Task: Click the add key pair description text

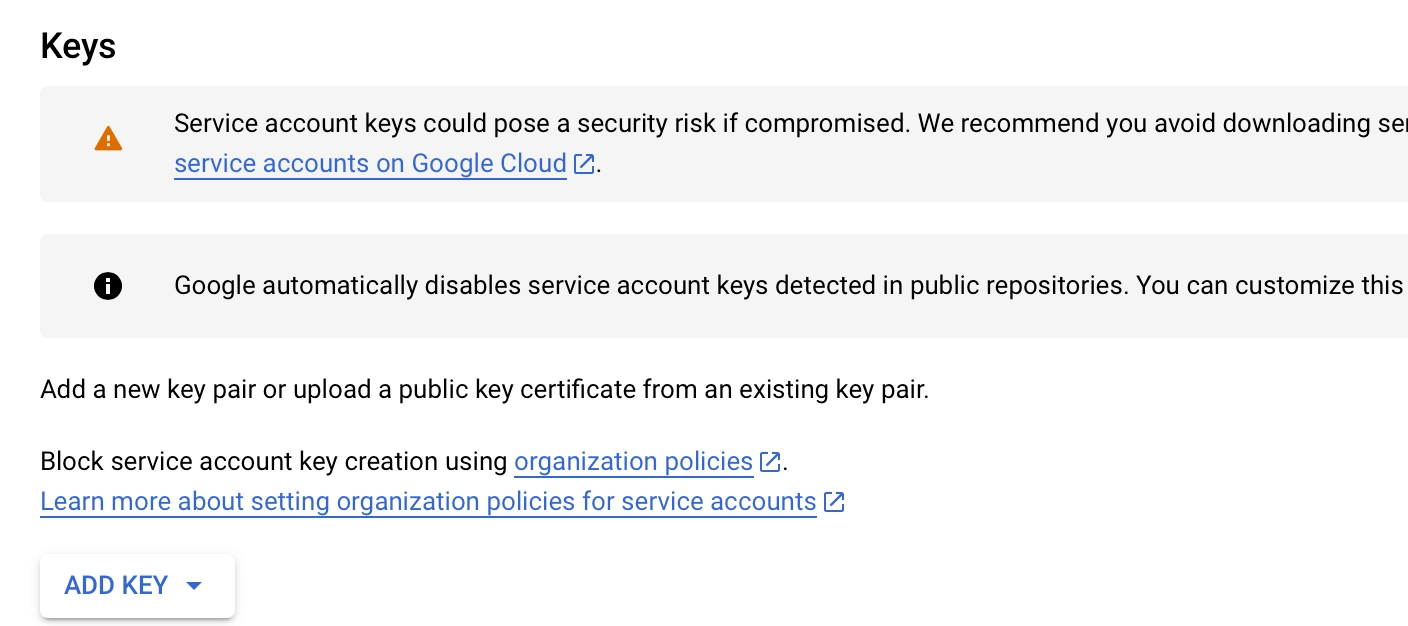Action: pyautogui.click(x=483, y=389)
